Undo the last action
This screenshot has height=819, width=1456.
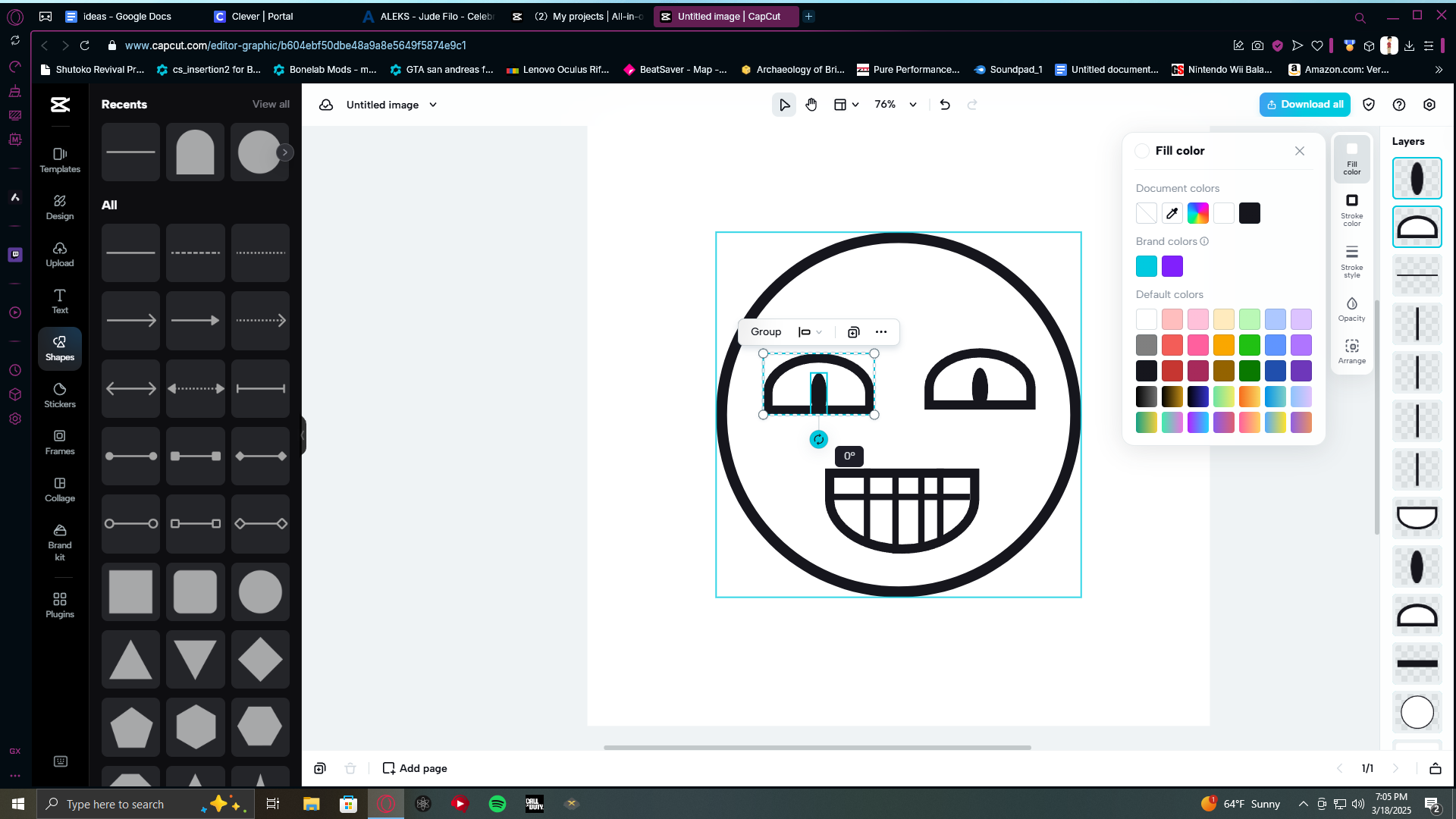[x=945, y=105]
